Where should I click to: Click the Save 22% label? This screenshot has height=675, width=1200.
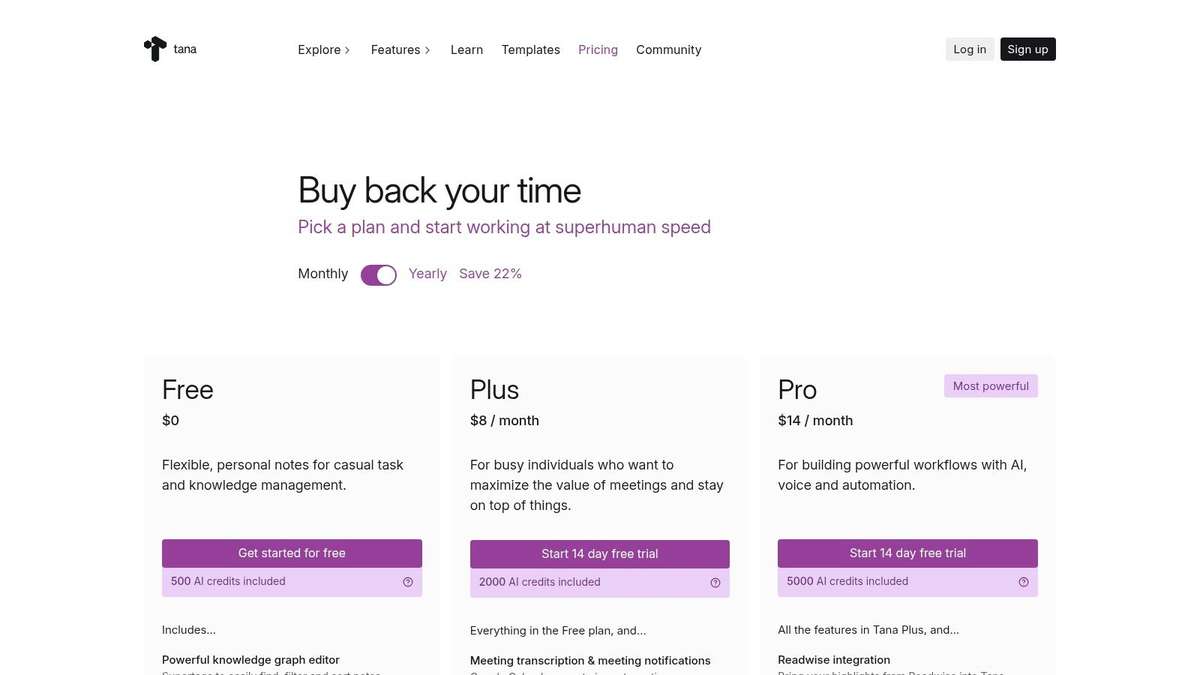(x=490, y=274)
